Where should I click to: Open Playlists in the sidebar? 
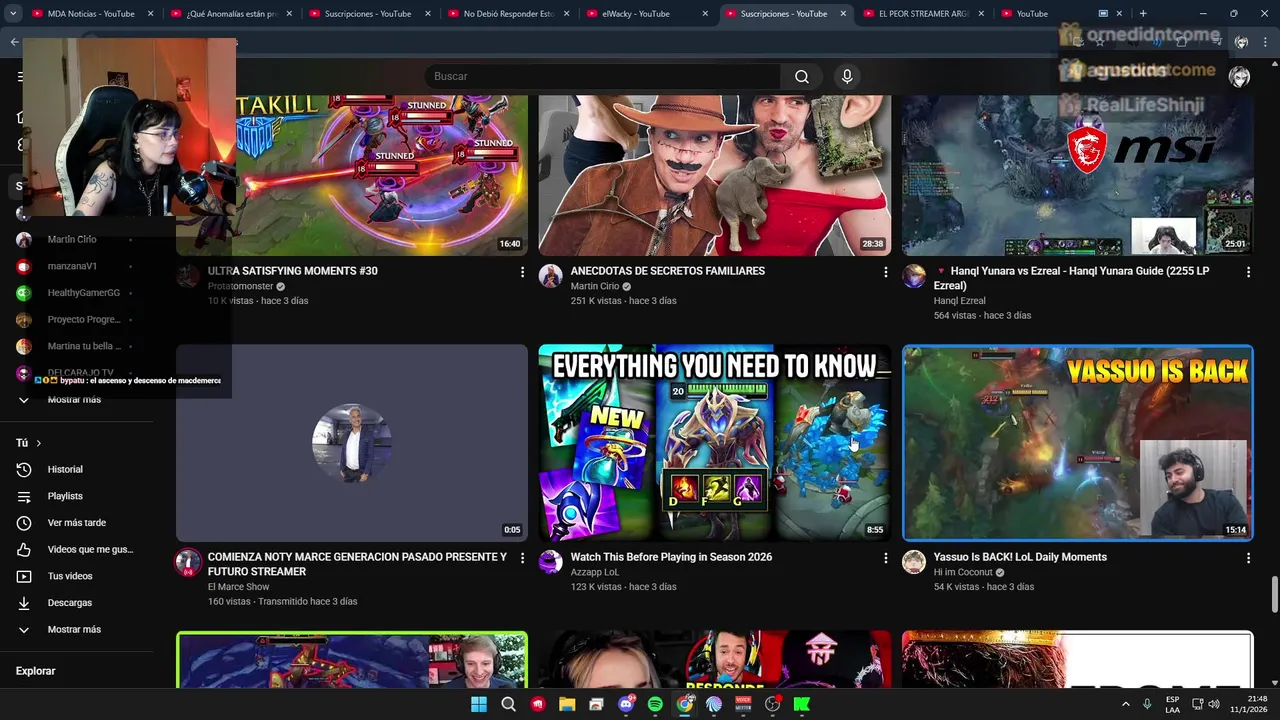point(77,496)
